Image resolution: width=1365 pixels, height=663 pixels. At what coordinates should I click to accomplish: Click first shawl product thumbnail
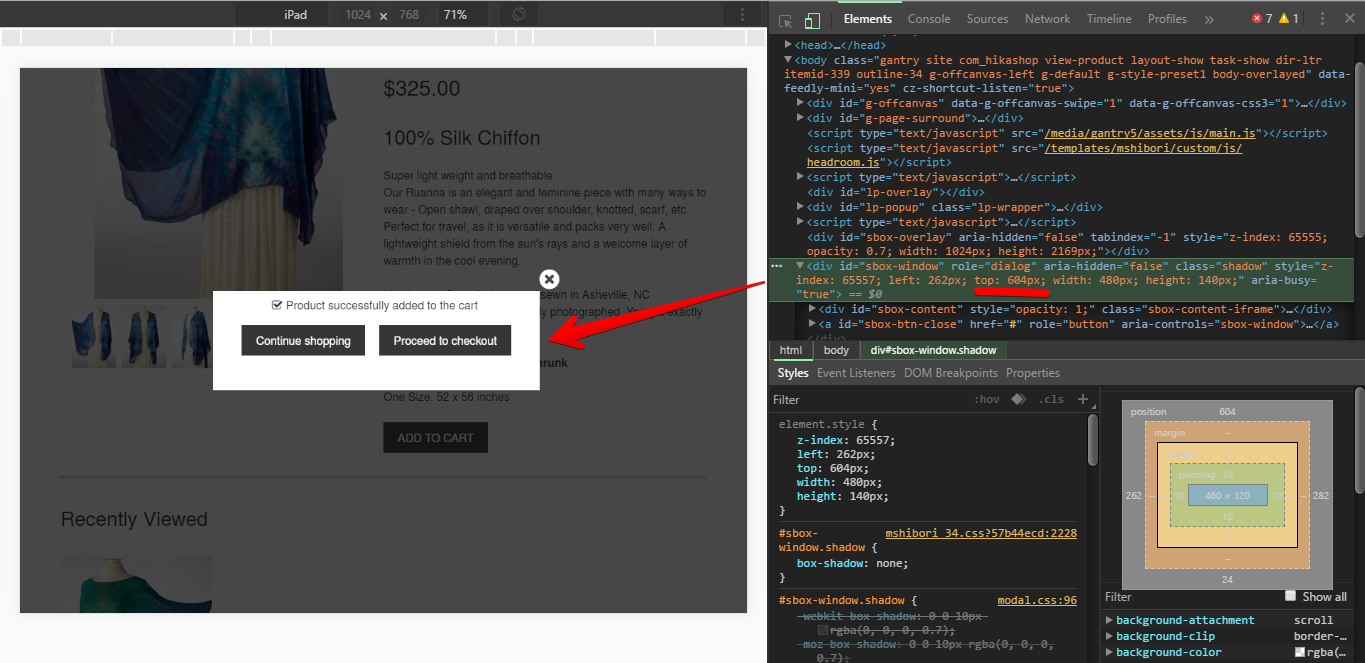tap(94, 337)
